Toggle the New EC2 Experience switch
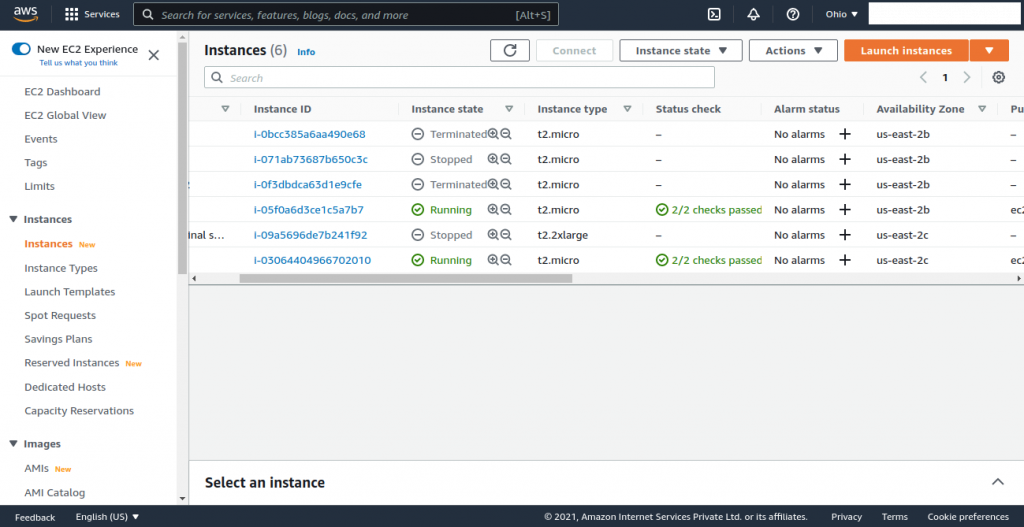Viewport: 1024px width, 527px height. coord(22,49)
